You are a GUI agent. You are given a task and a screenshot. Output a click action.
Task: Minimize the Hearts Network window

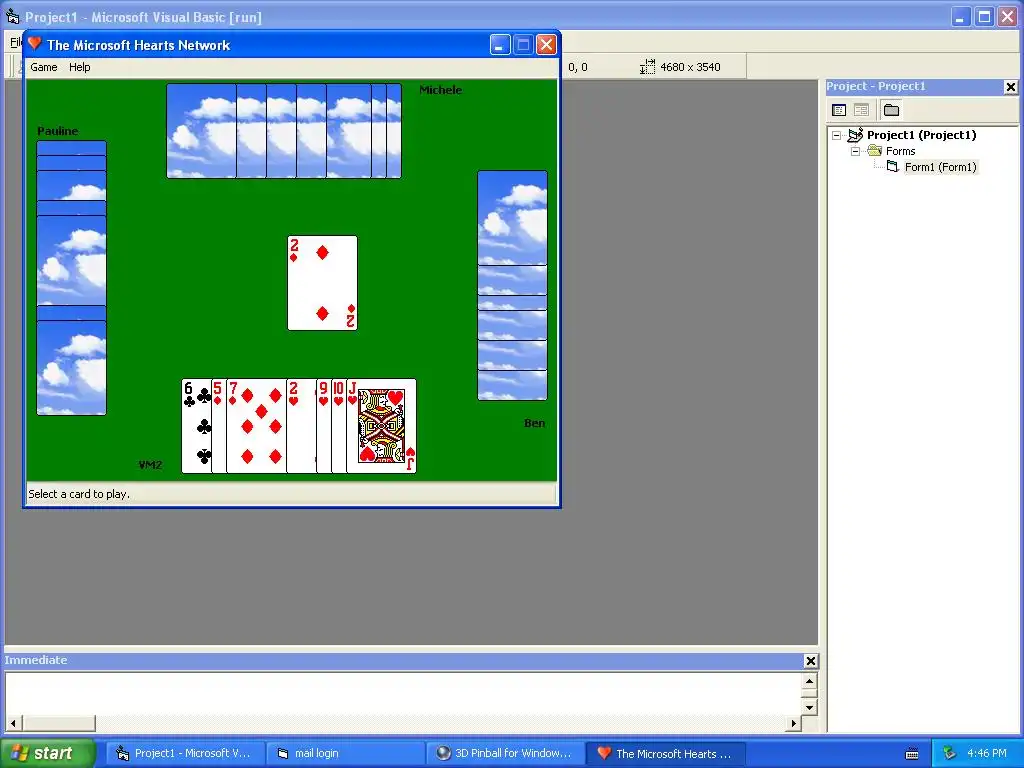pyautogui.click(x=500, y=44)
